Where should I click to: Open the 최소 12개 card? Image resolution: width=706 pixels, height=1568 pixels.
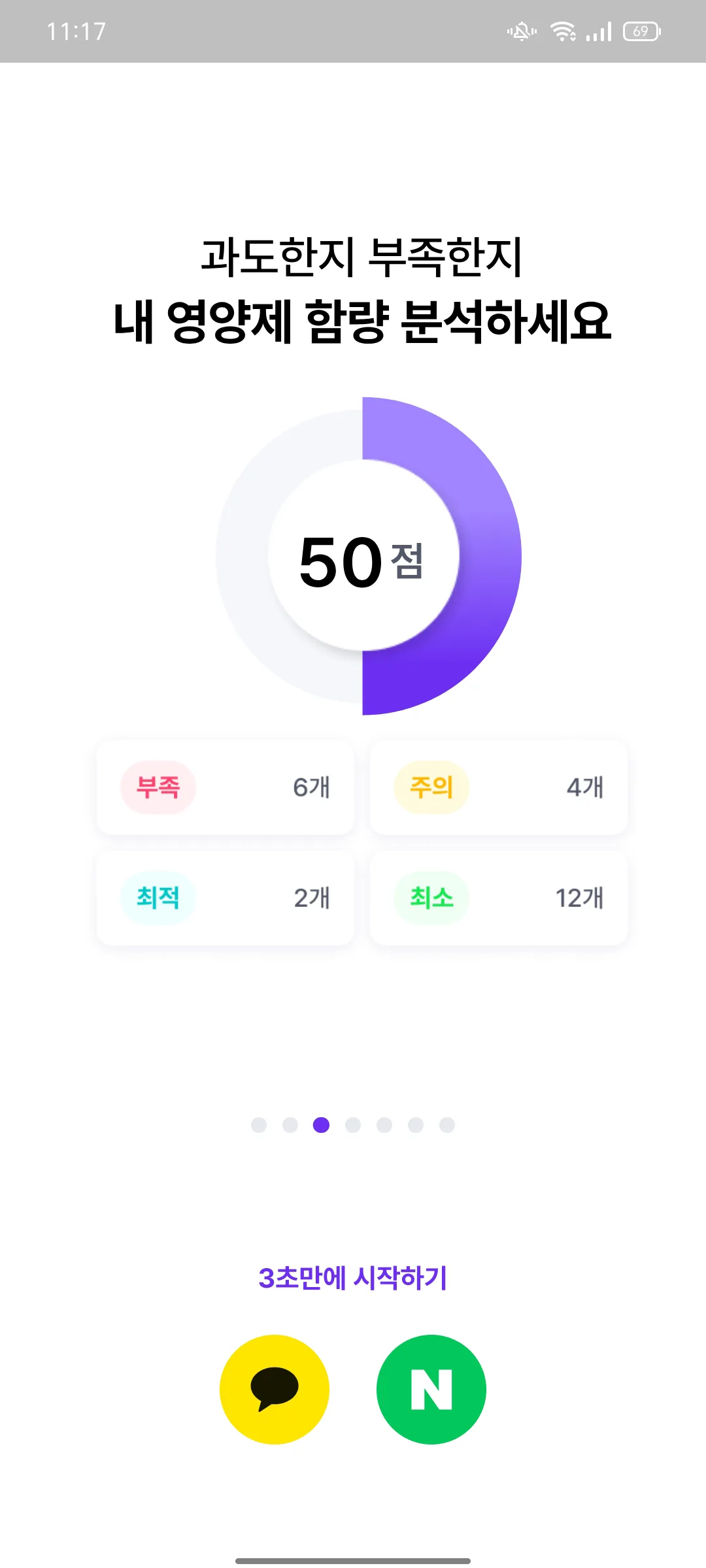click(x=499, y=898)
